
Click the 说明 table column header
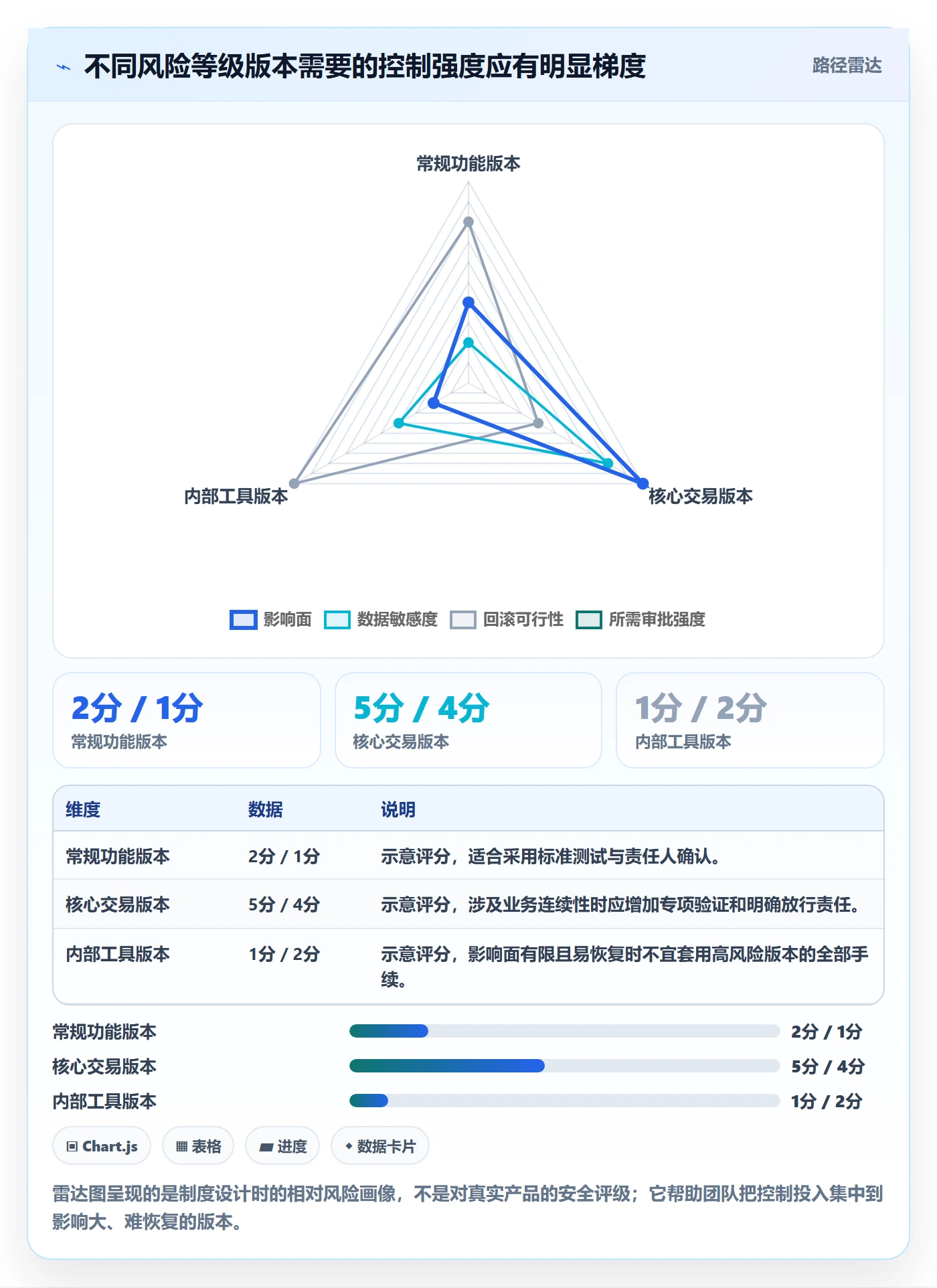pyautogui.click(x=398, y=809)
